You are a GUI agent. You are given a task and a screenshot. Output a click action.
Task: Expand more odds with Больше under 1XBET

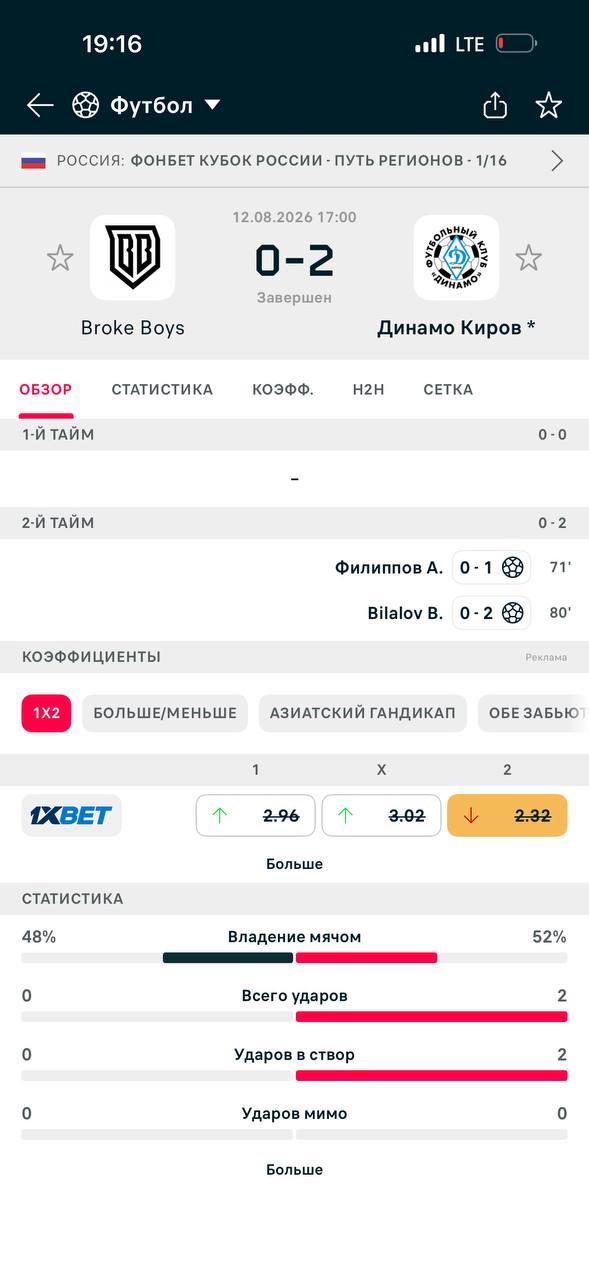294,864
